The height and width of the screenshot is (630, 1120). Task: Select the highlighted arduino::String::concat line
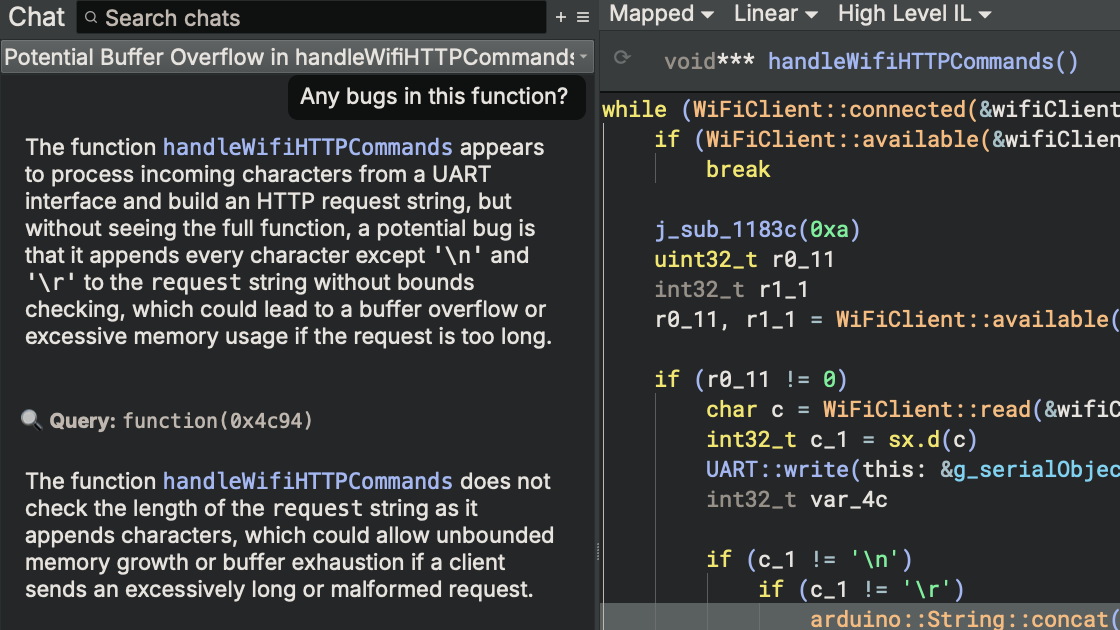(960, 619)
